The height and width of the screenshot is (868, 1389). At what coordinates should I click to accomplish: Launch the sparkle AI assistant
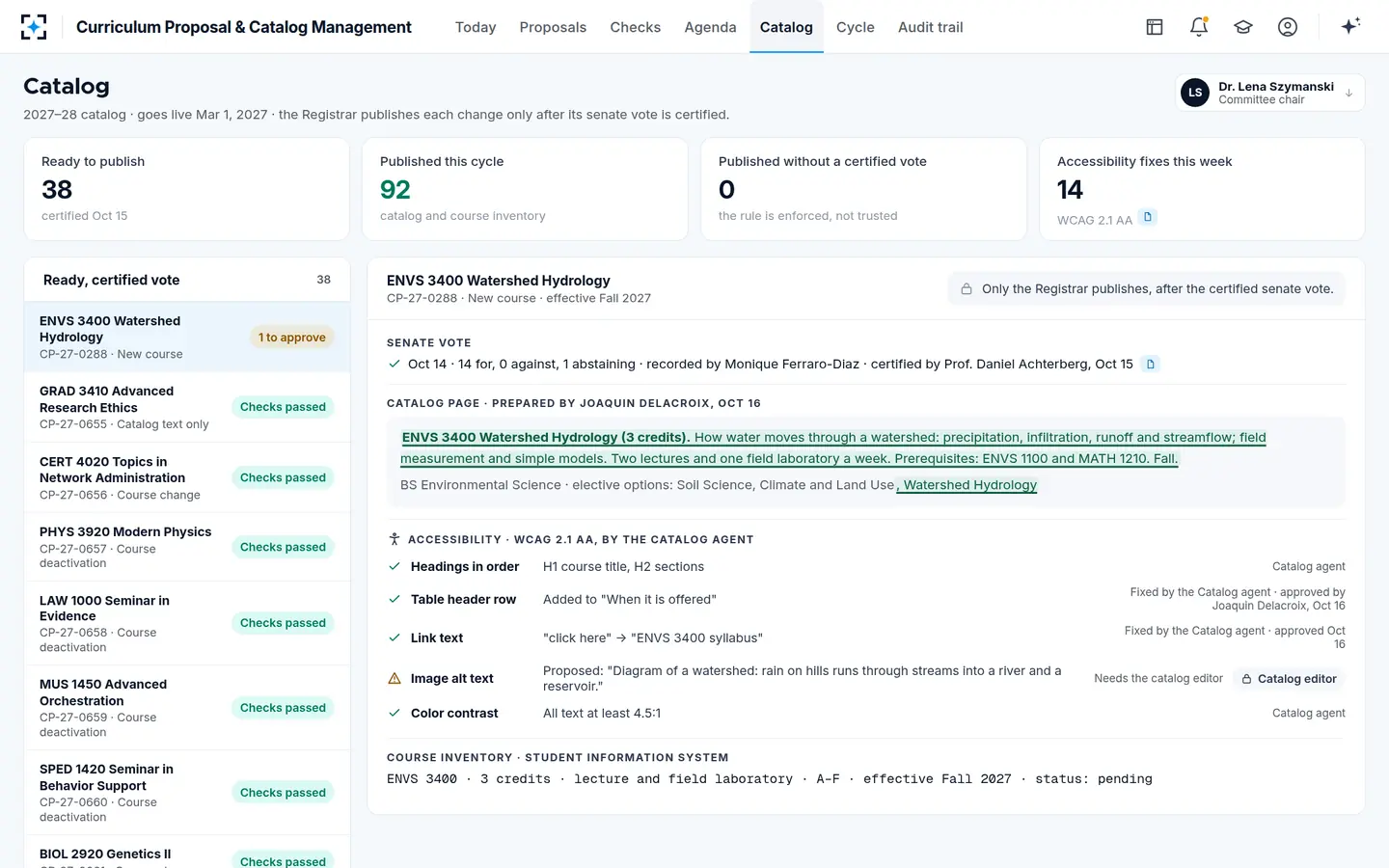coord(1350,26)
